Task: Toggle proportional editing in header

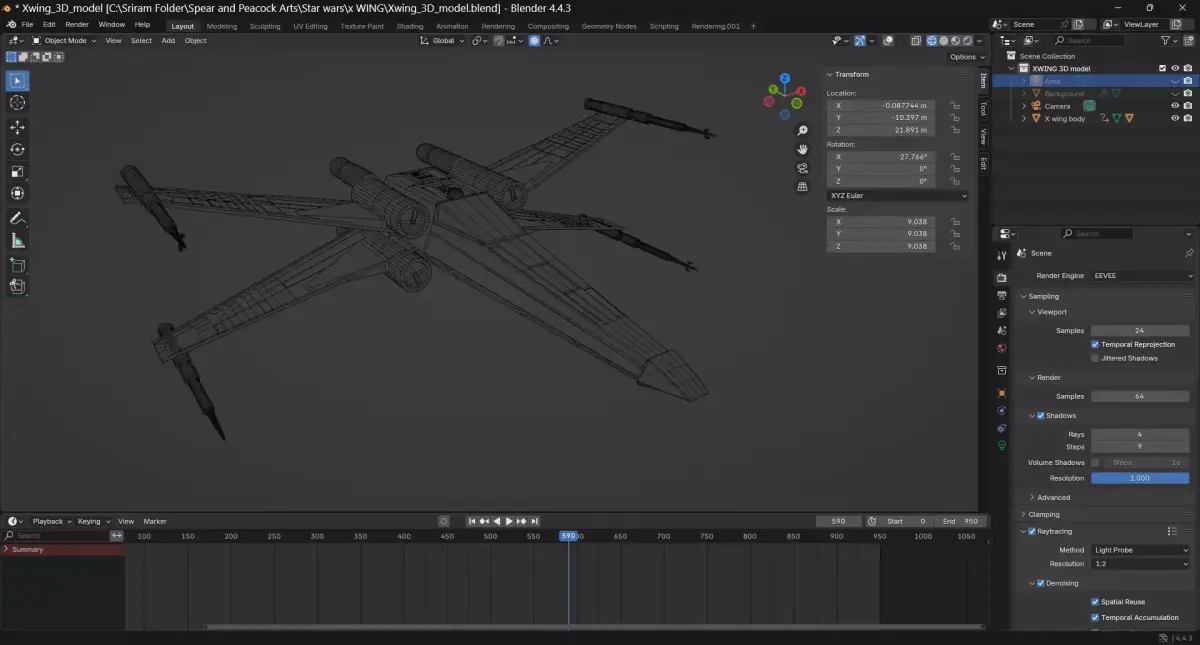Action: 535,41
